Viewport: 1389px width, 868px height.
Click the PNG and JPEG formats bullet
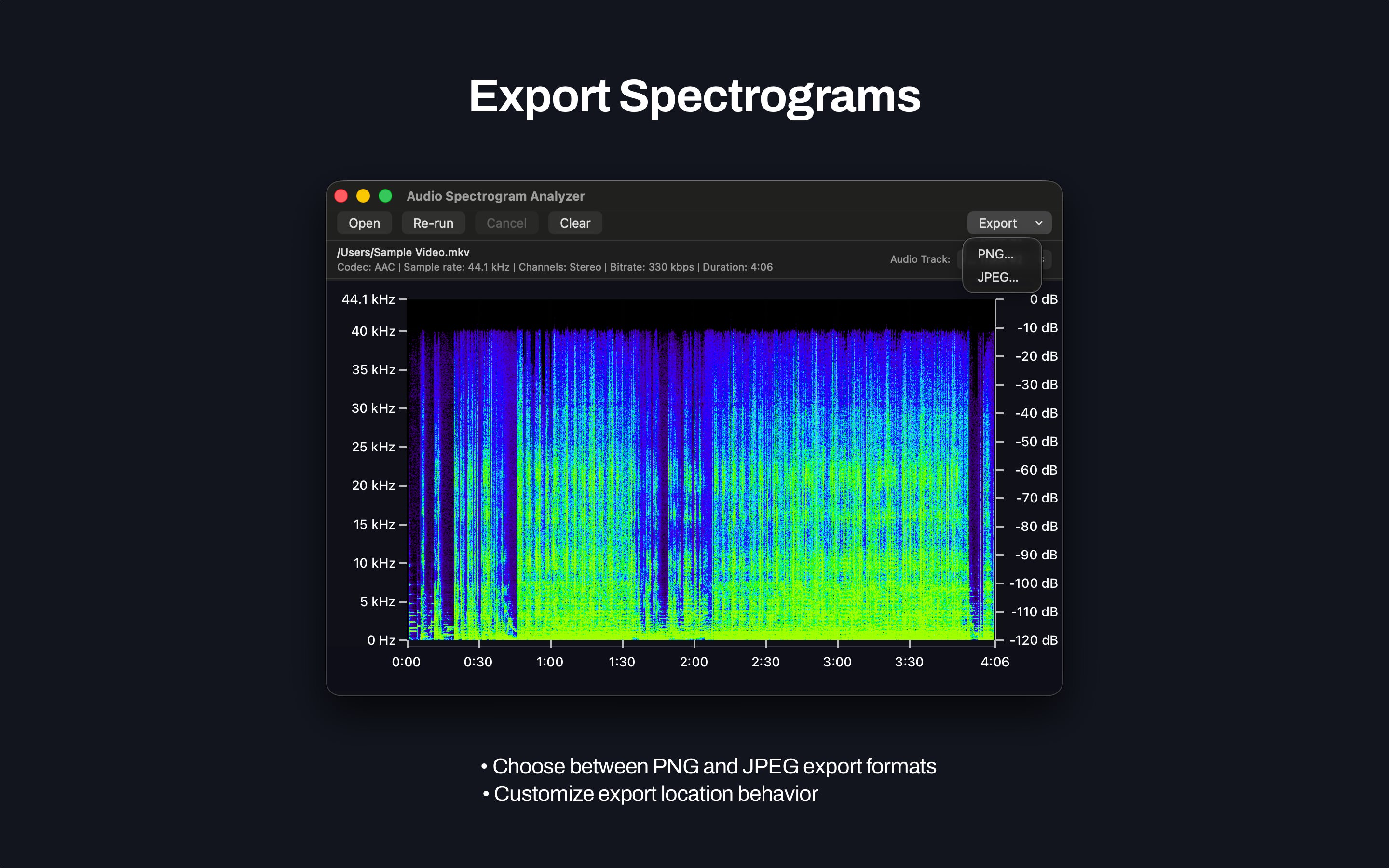pyautogui.click(x=709, y=766)
